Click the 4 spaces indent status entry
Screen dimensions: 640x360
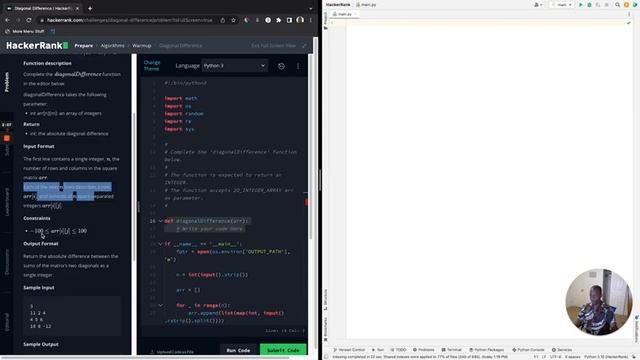(572, 357)
